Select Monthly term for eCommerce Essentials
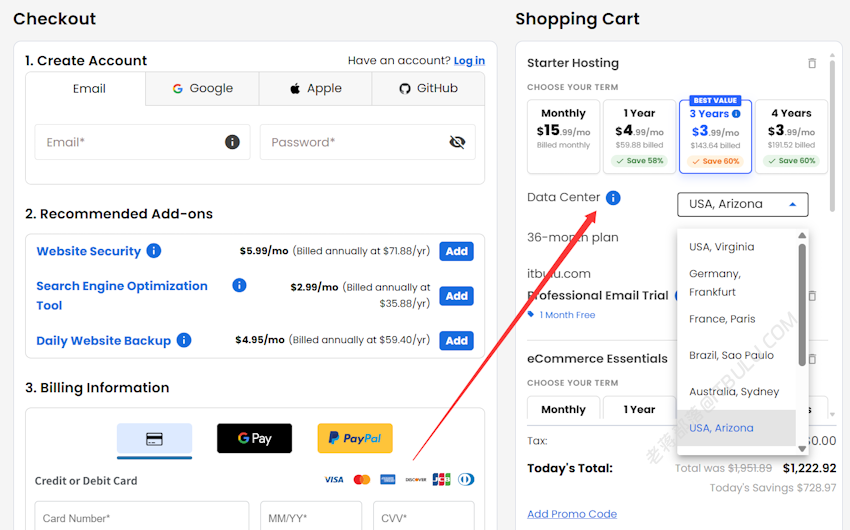850x530 pixels. (x=563, y=409)
